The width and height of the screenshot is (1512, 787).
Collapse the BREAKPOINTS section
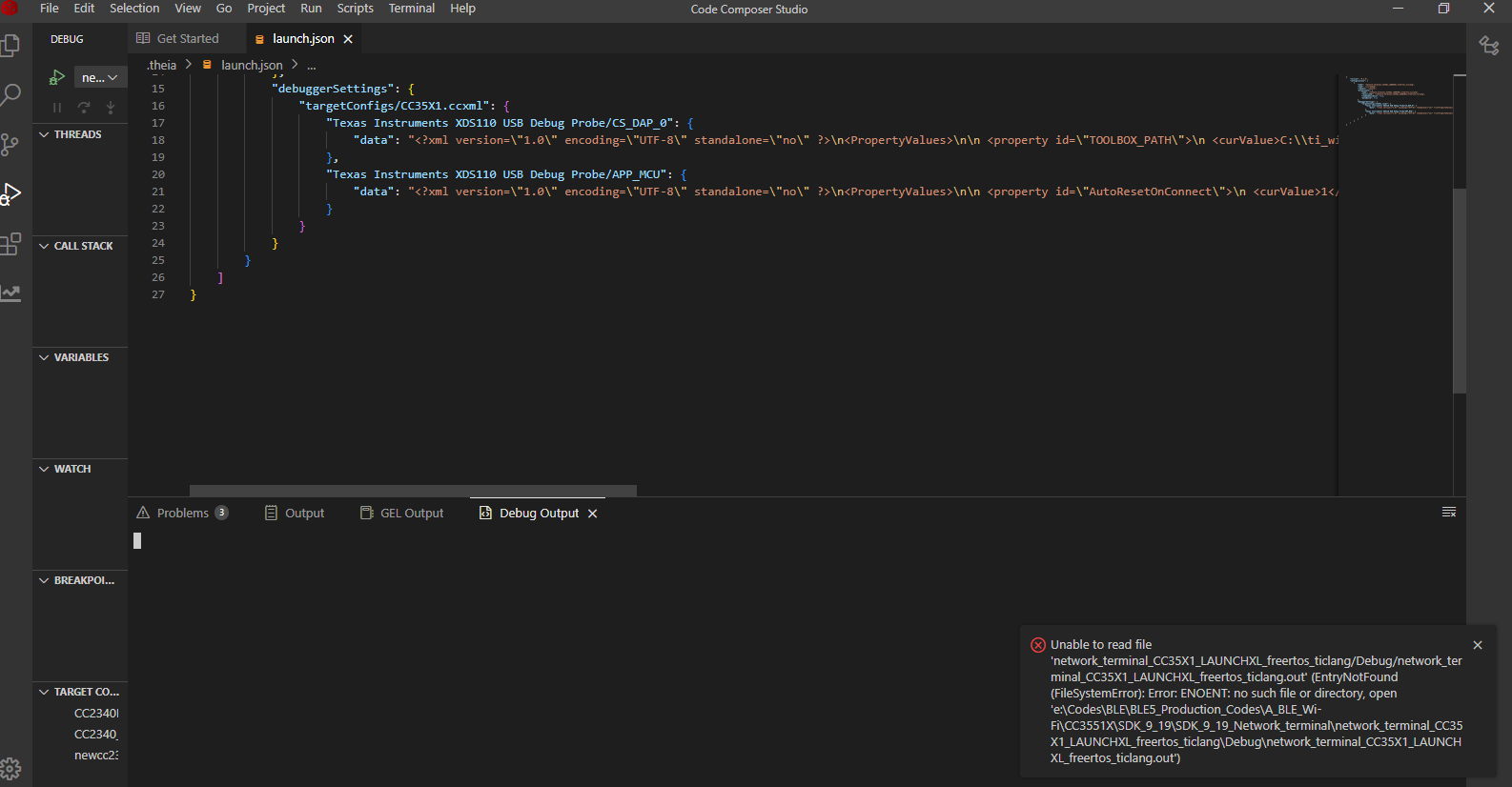[x=44, y=580]
